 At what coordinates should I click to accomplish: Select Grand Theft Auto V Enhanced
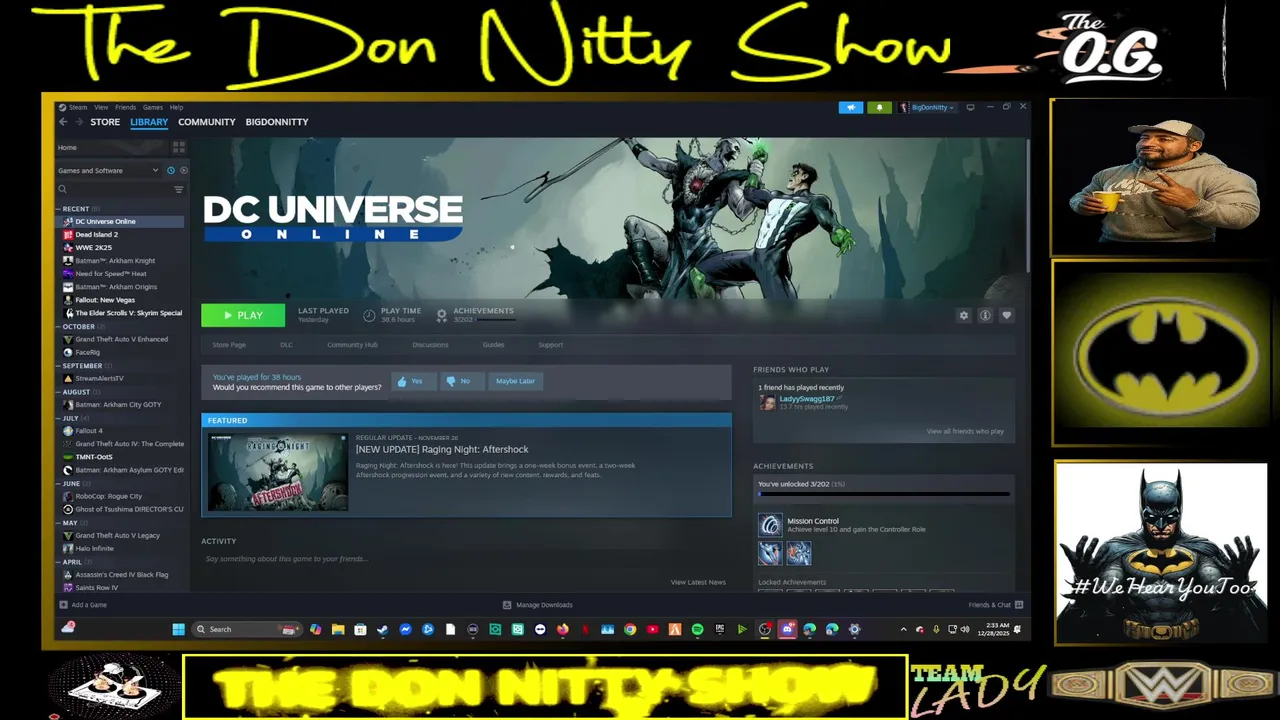pos(120,339)
